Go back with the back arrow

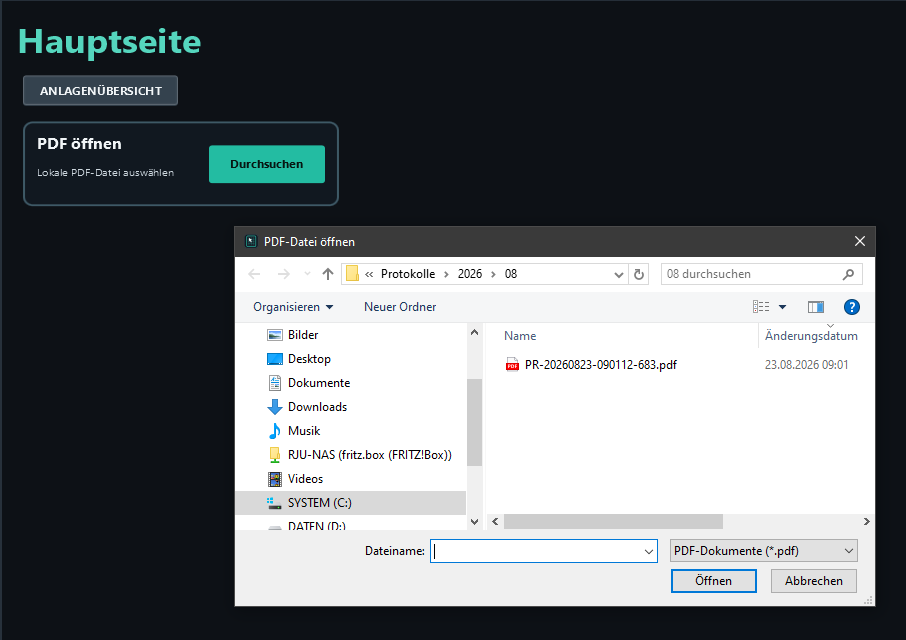[254, 274]
